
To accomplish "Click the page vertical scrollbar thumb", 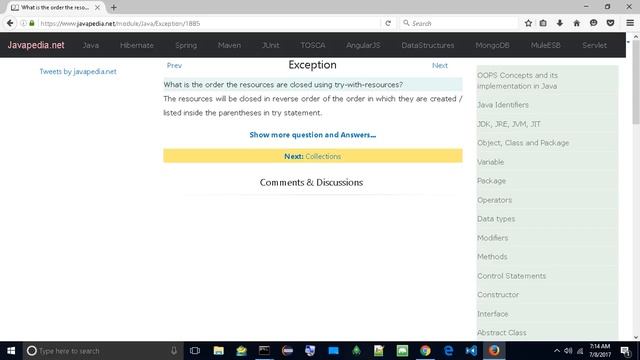I will [x=636, y=82].
